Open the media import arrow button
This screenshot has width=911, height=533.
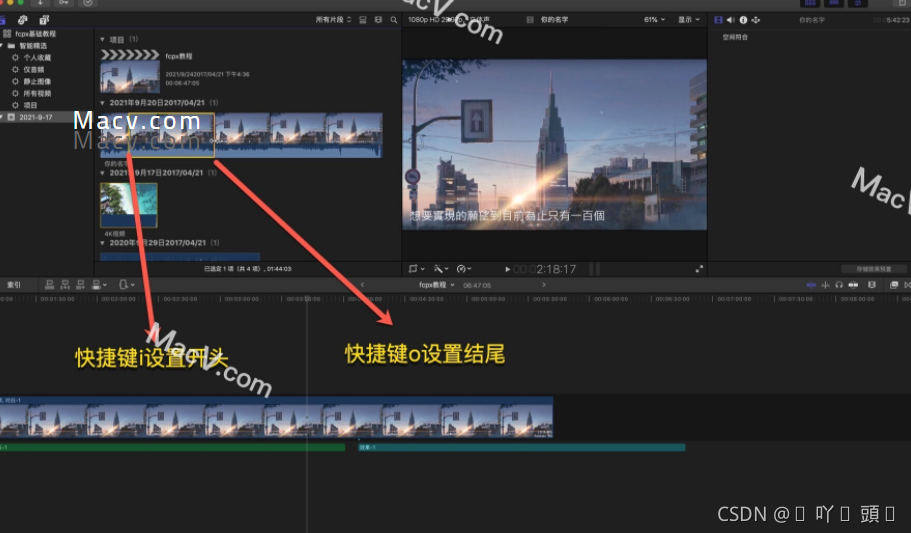tap(41, 3)
